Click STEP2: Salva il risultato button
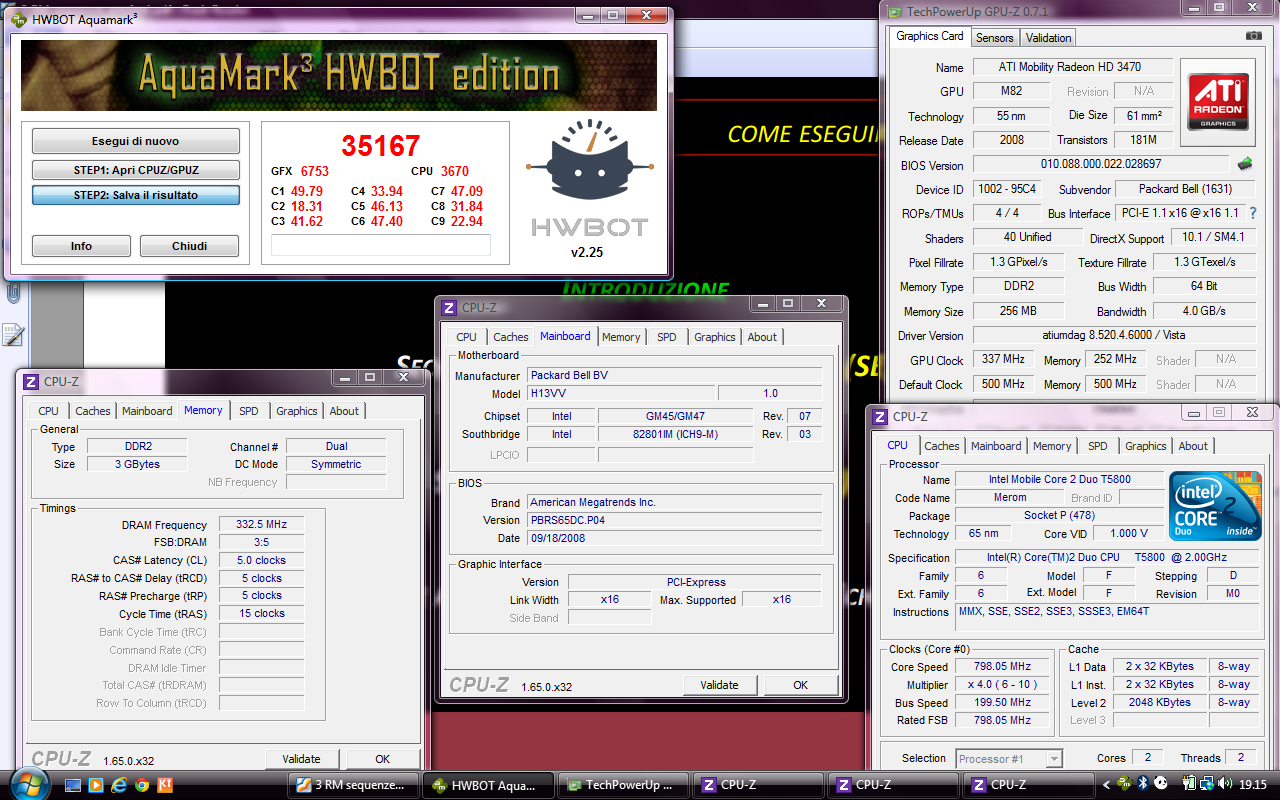 pos(136,195)
